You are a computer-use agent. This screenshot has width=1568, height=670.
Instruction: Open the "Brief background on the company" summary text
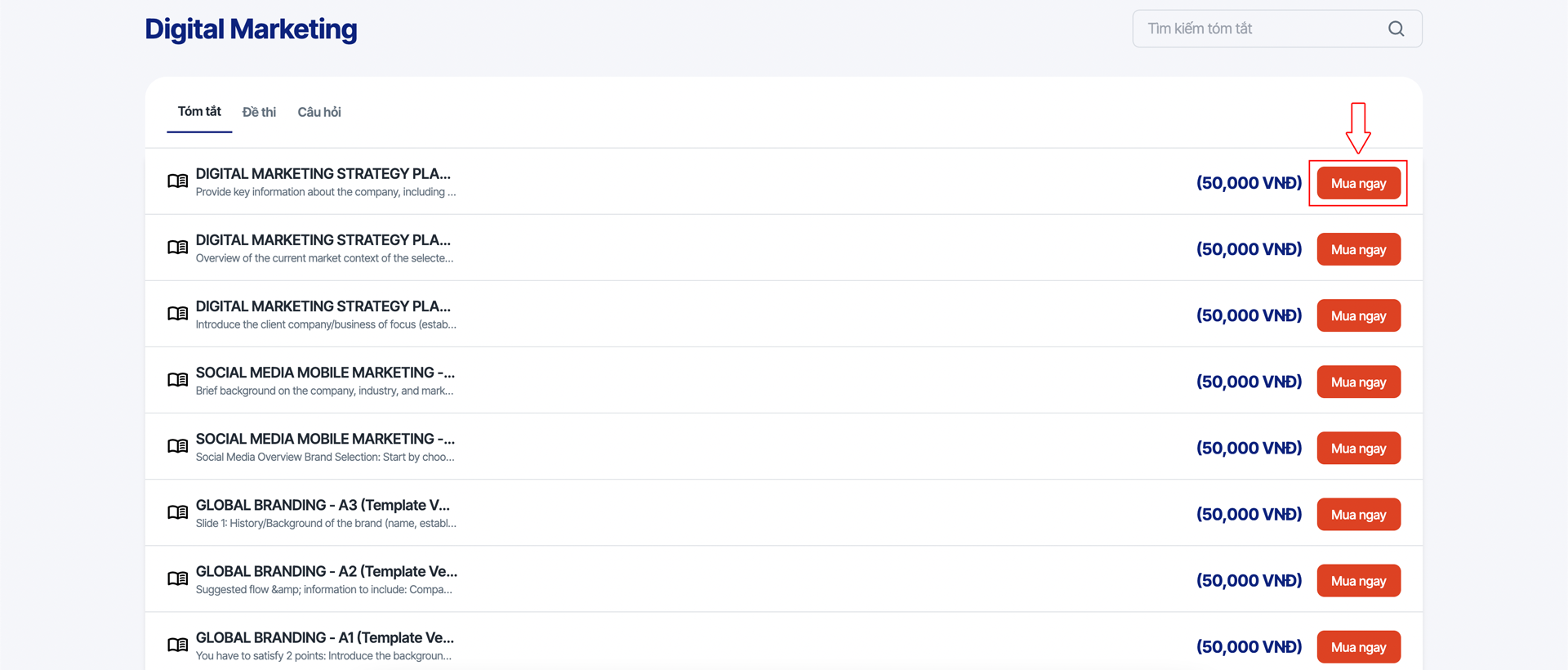point(324,391)
